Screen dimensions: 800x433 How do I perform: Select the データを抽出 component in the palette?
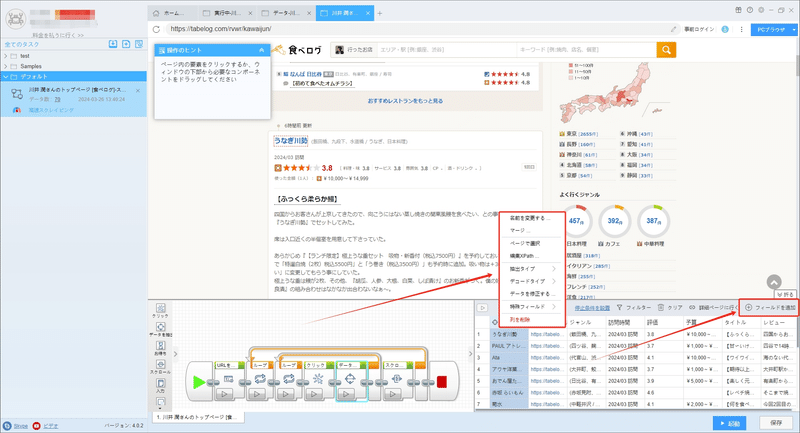[x=161, y=329]
